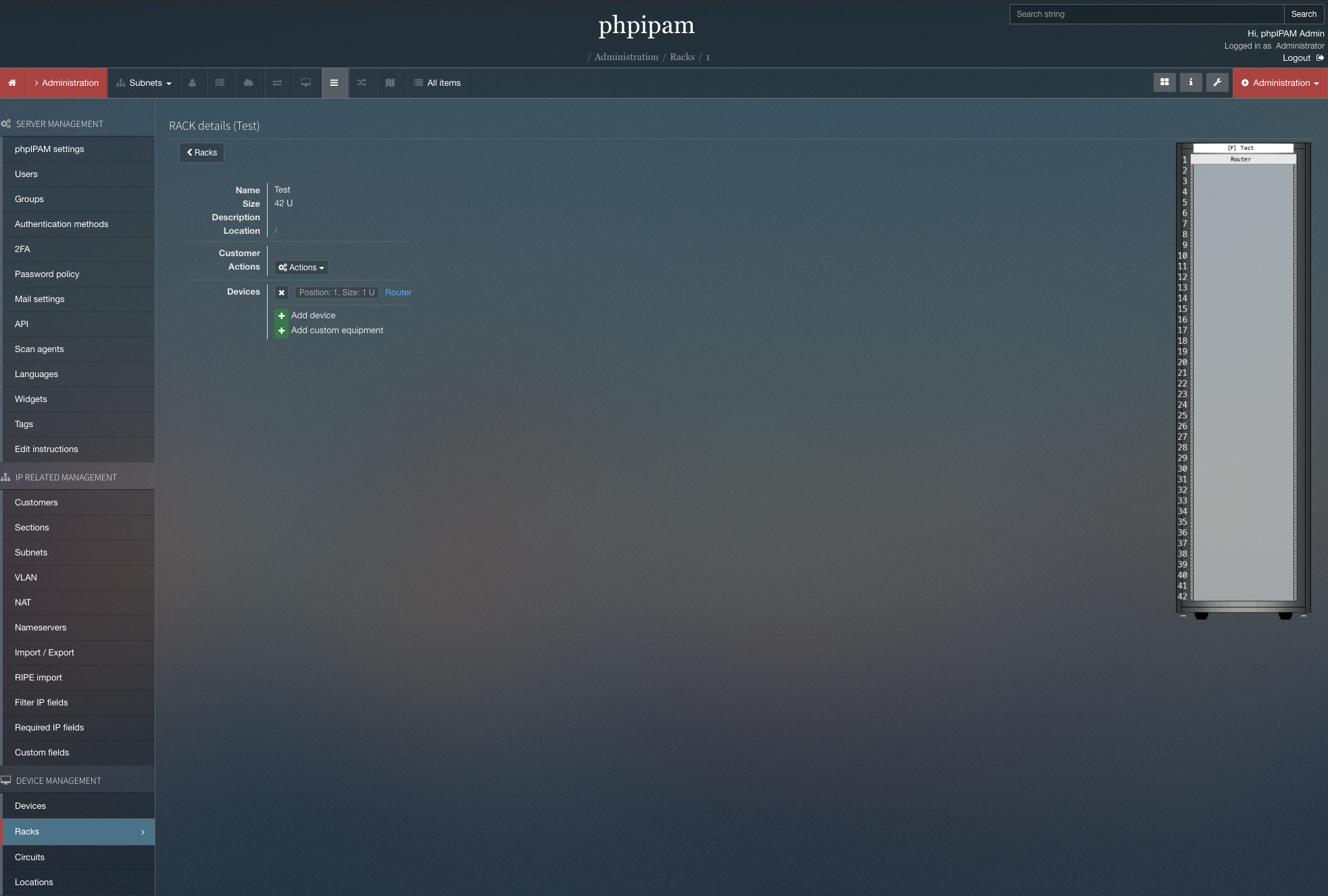Open Devices in the sidebar
The height and width of the screenshot is (896, 1328).
(78, 806)
